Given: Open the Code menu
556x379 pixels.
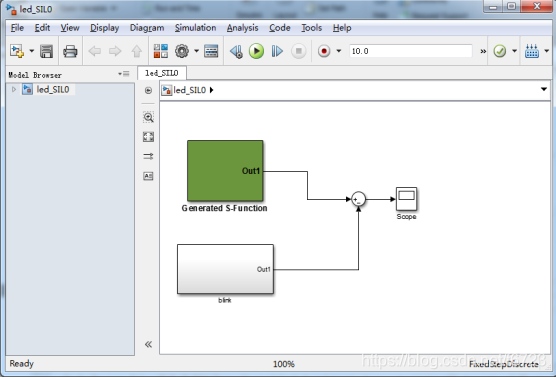Looking at the screenshot, I should point(280,28).
